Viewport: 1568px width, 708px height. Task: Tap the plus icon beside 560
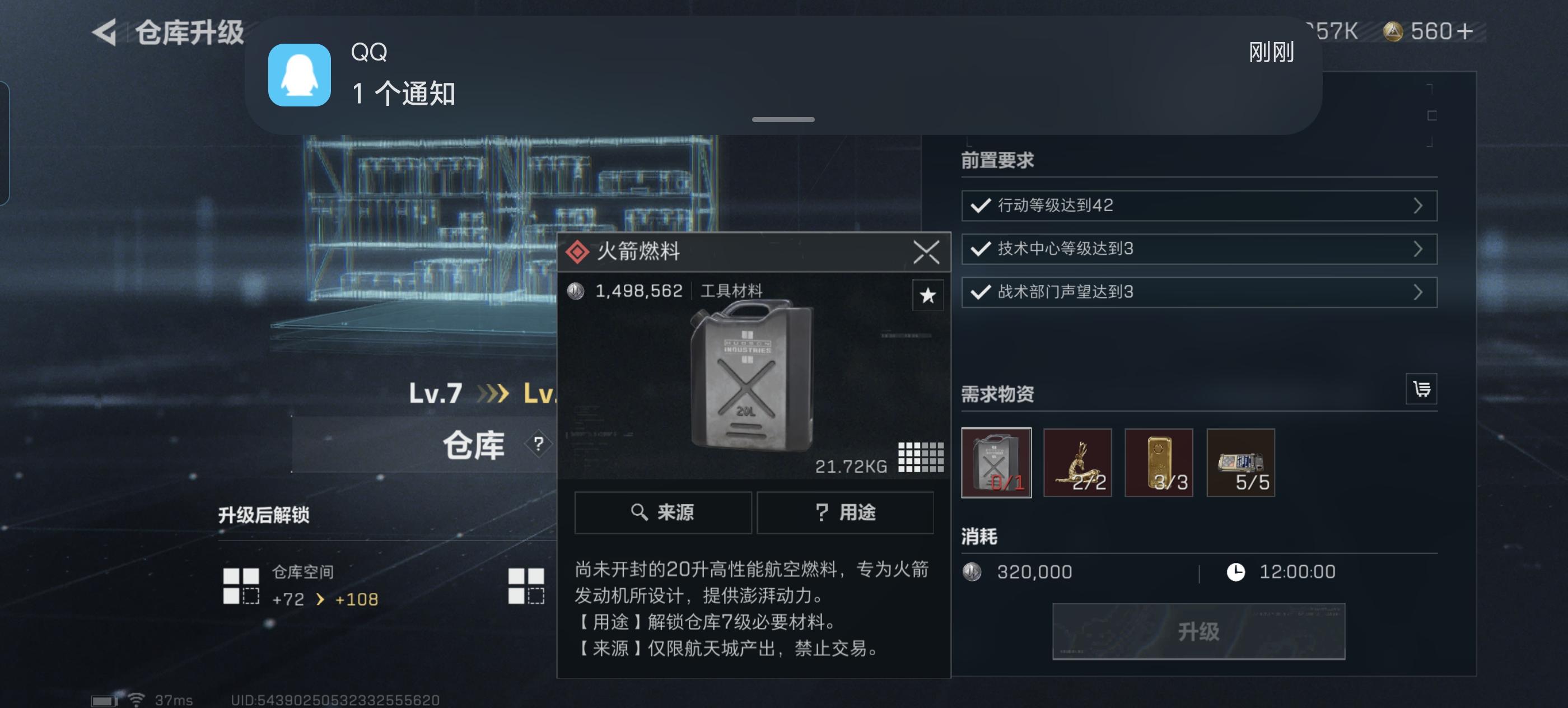(x=1465, y=31)
